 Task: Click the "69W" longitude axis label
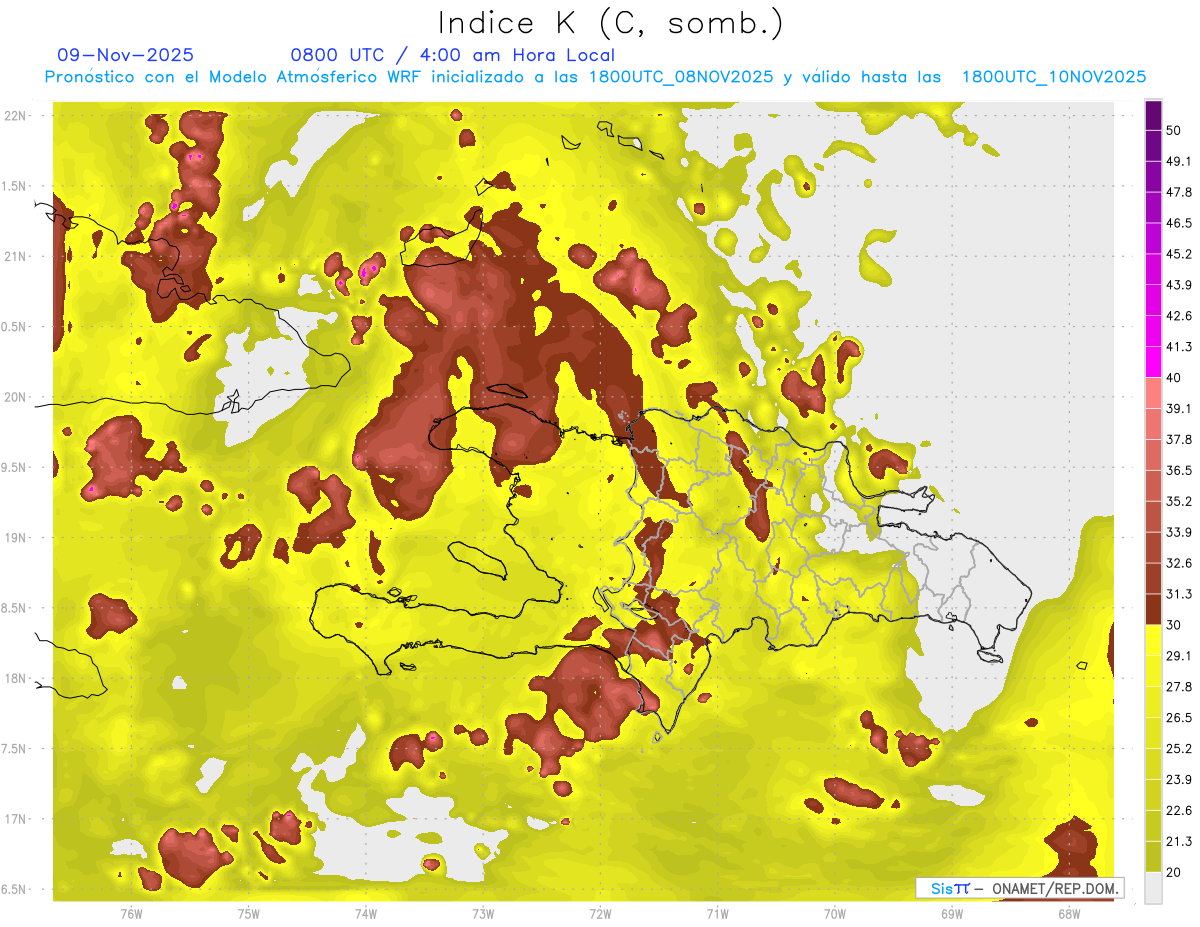(952, 913)
